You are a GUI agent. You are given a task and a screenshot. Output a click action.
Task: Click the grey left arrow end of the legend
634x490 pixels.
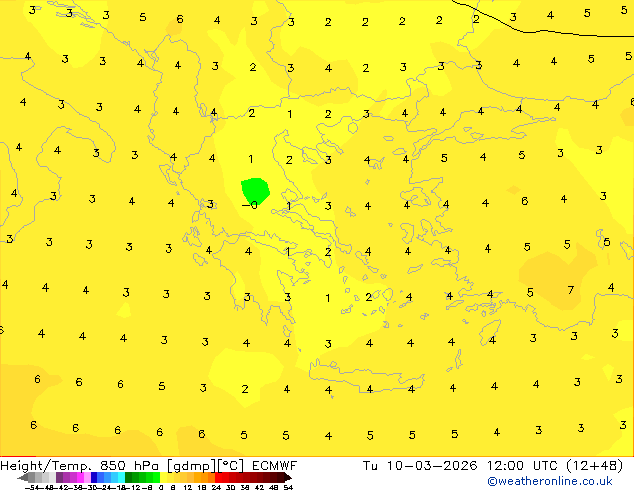click(x=22, y=477)
